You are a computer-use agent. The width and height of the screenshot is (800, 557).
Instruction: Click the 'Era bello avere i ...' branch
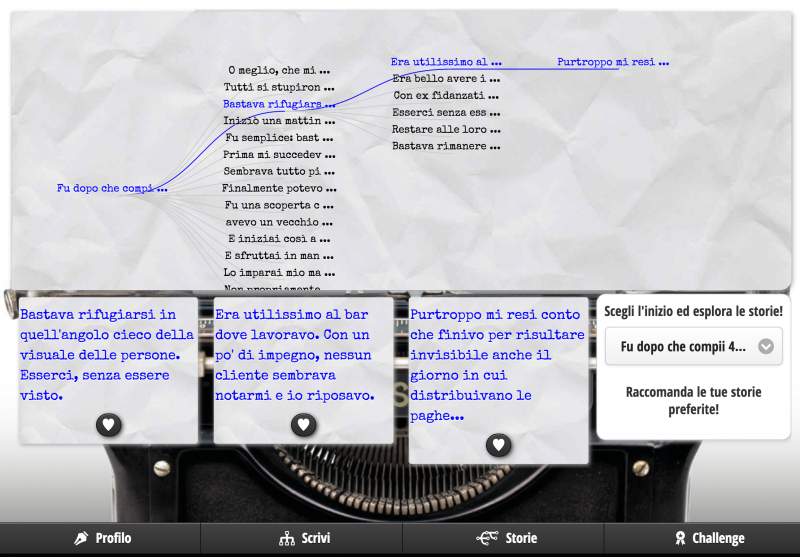pyautogui.click(x=446, y=79)
